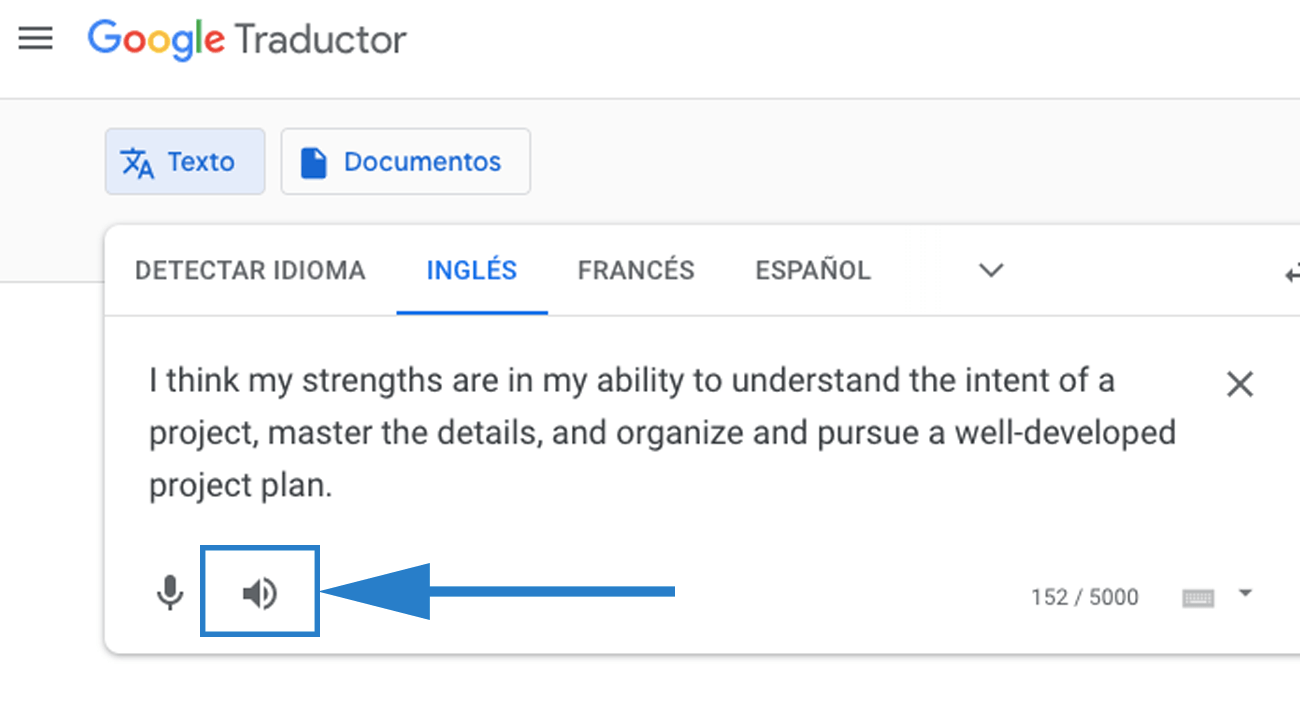1300x725 pixels.
Task: Select the Detectar idioma tab
Action: [x=250, y=270]
